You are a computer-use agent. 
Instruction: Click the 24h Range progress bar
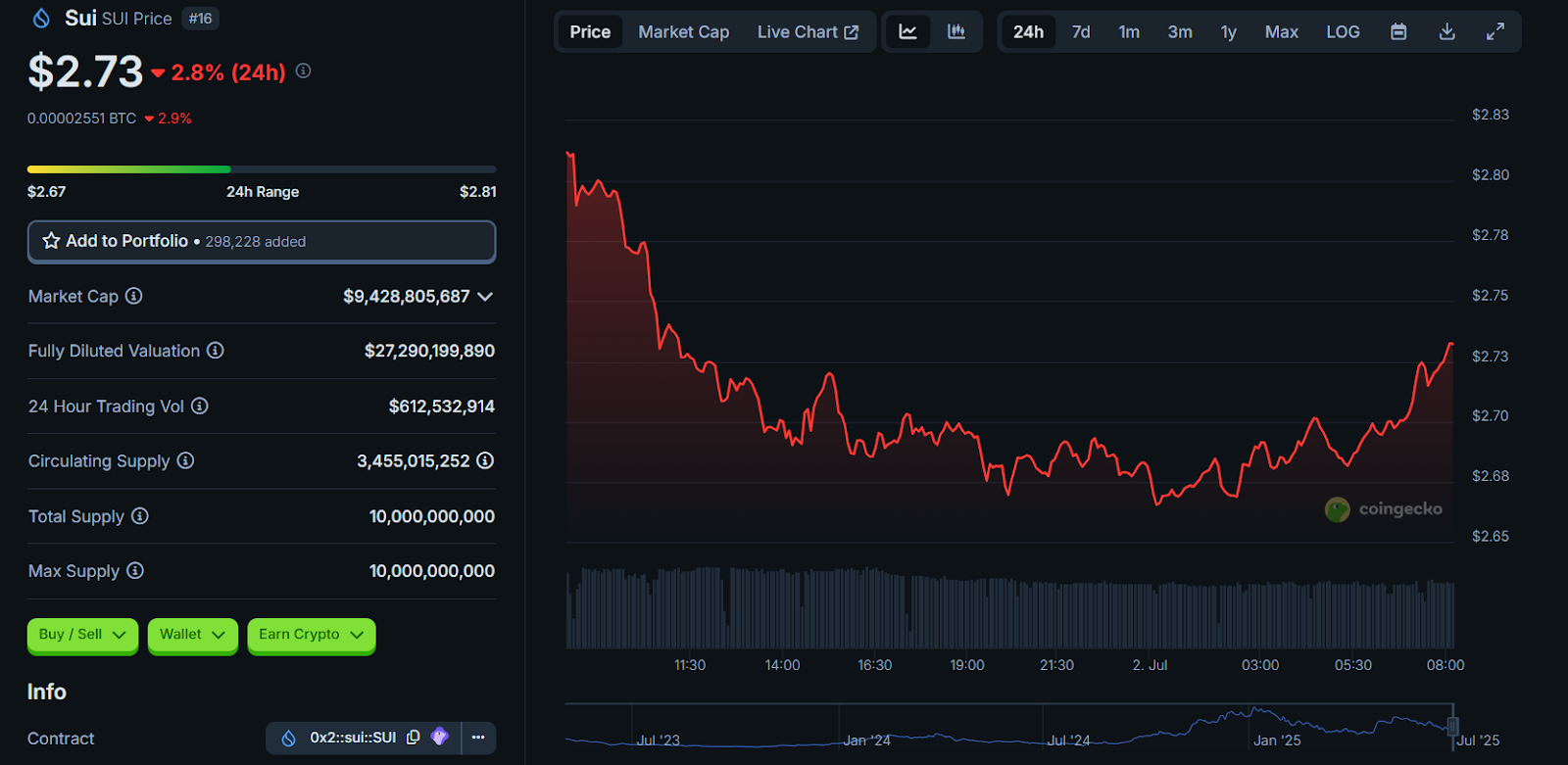tap(262, 169)
